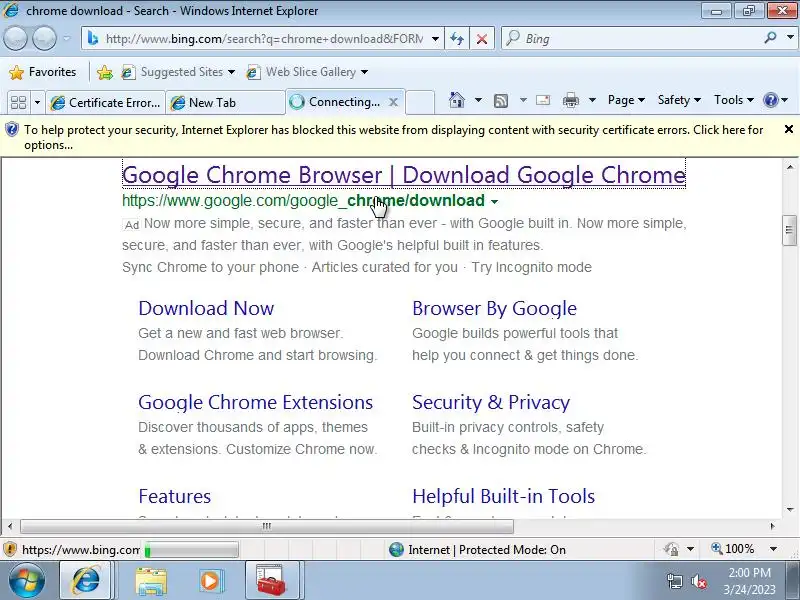Open the tab list dropdown arrow
The width and height of the screenshot is (800, 600).
37,103
